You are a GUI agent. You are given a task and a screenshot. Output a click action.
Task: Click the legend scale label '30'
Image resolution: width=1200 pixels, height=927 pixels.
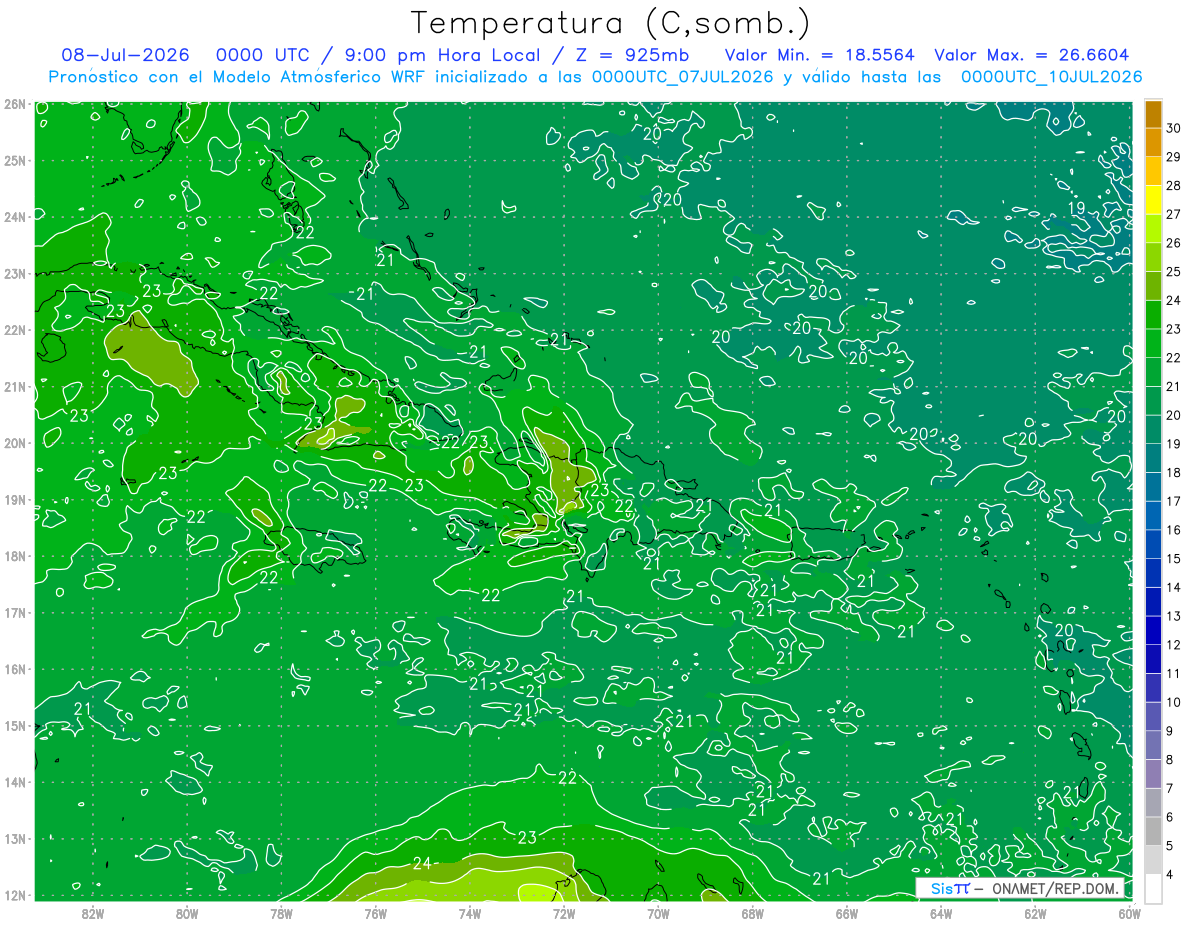(1173, 128)
